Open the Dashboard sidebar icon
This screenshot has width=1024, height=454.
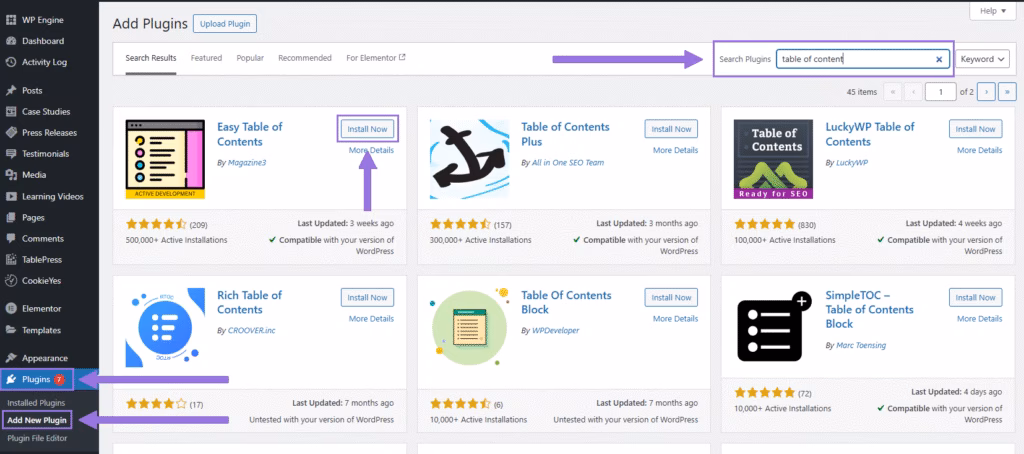click(11, 41)
